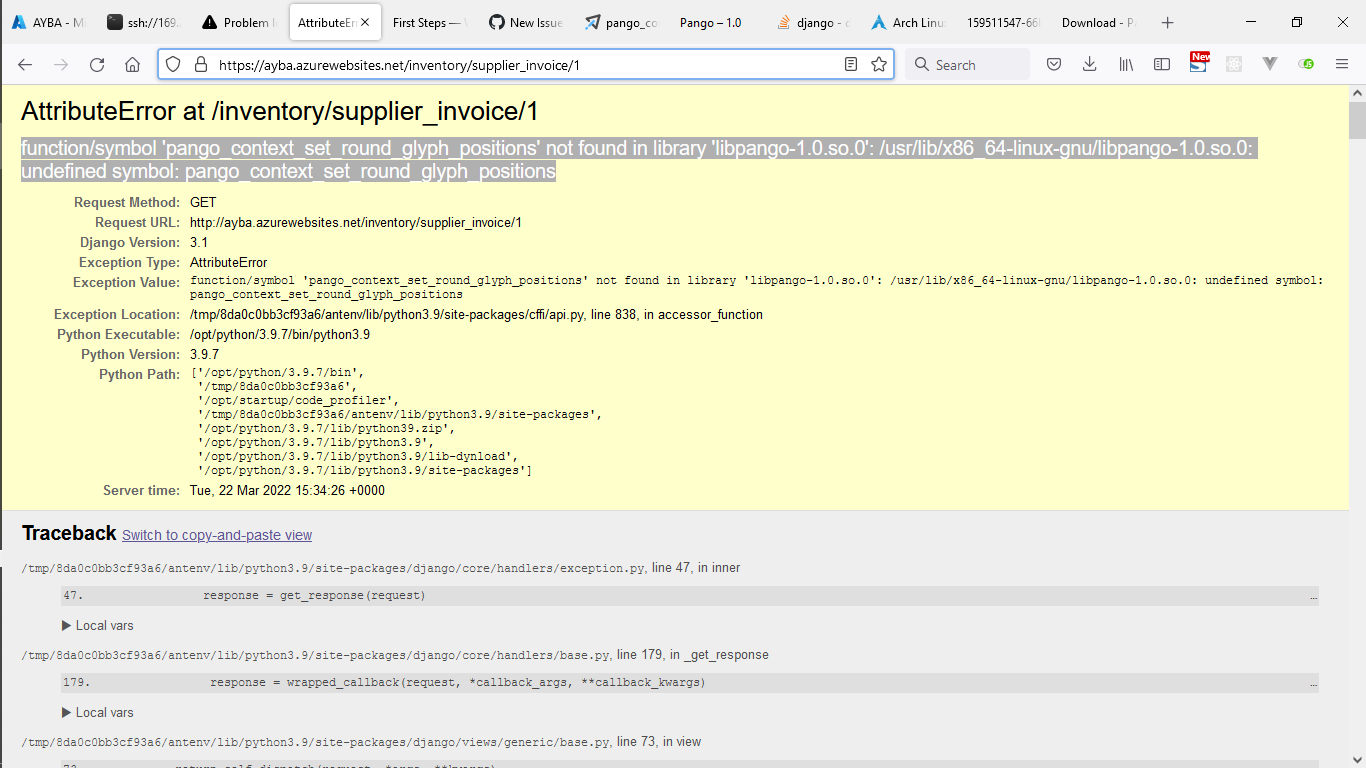The height and width of the screenshot is (768, 1366).
Task: Open the Pocket save icon
Action: tap(1053, 63)
